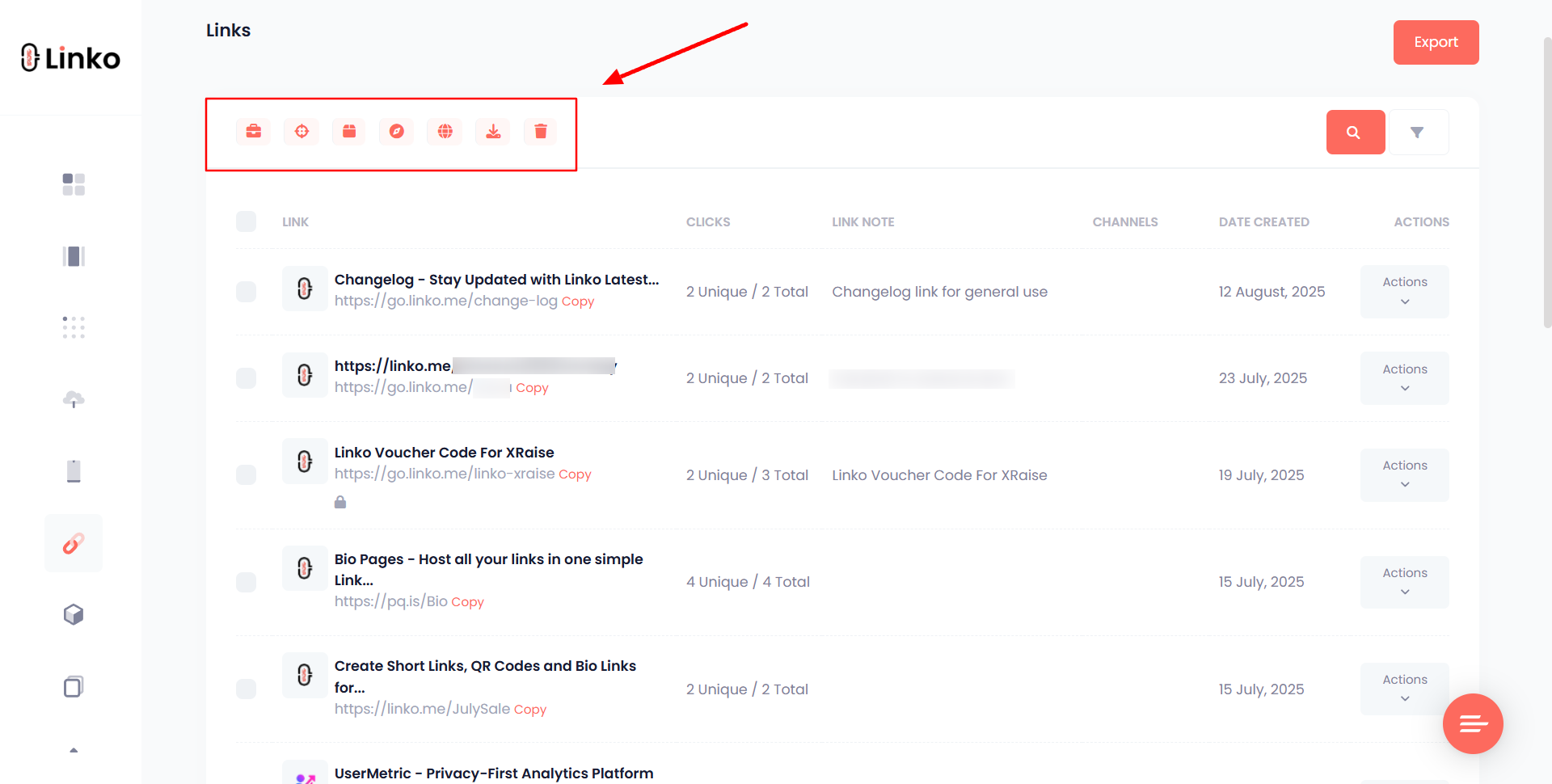
Task: Select the checkbox for Create Short Links row
Action: pos(246,689)
